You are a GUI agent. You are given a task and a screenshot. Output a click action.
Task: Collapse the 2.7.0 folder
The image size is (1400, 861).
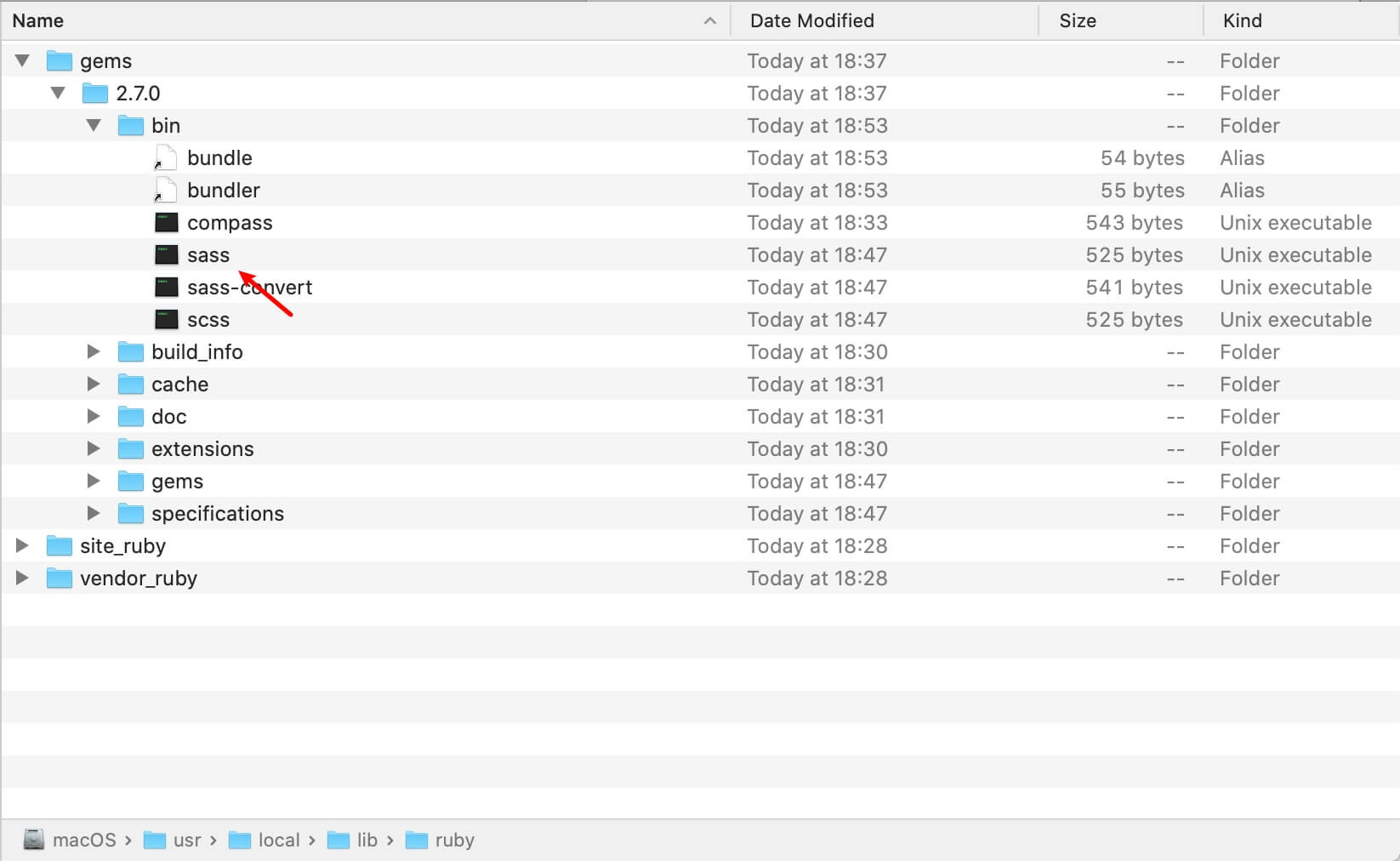(59, 94)
